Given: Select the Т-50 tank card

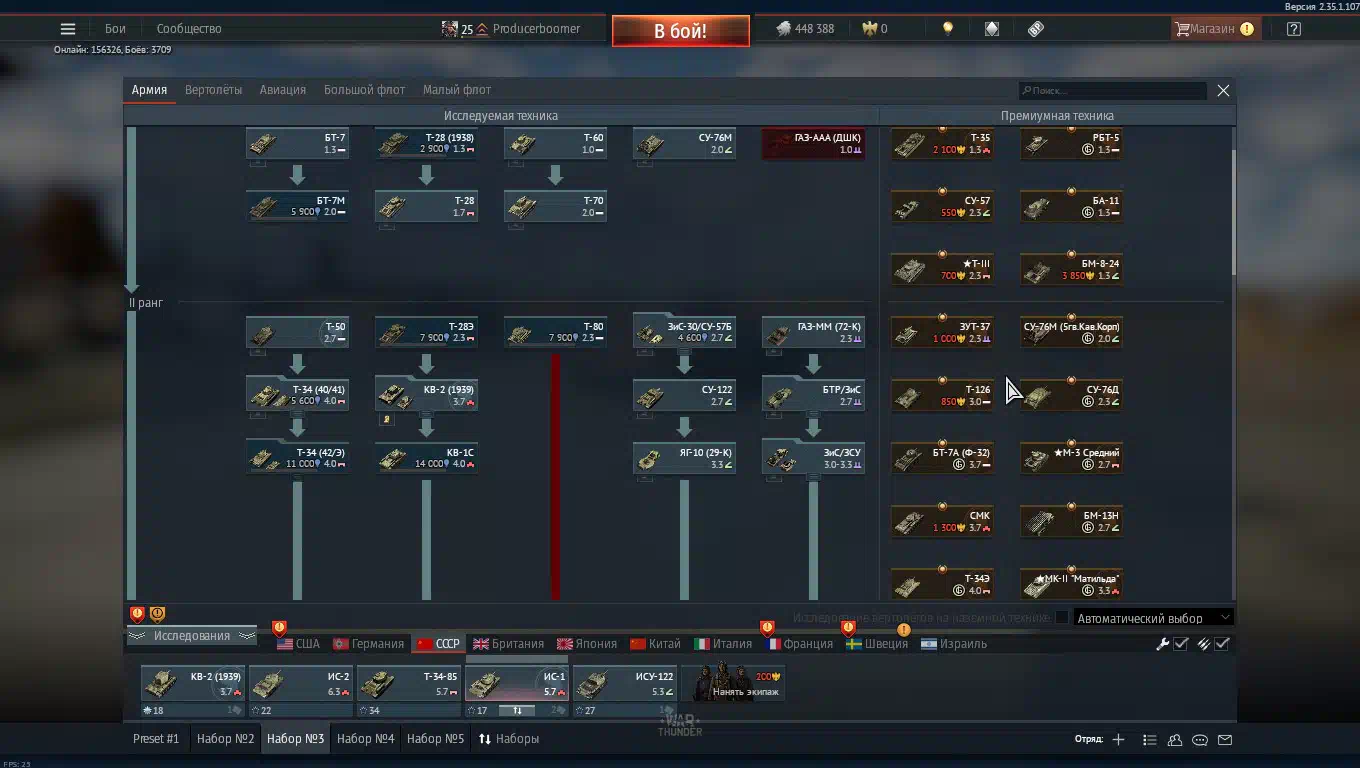Looking at the screenshot, I should [x=297, y=333].
